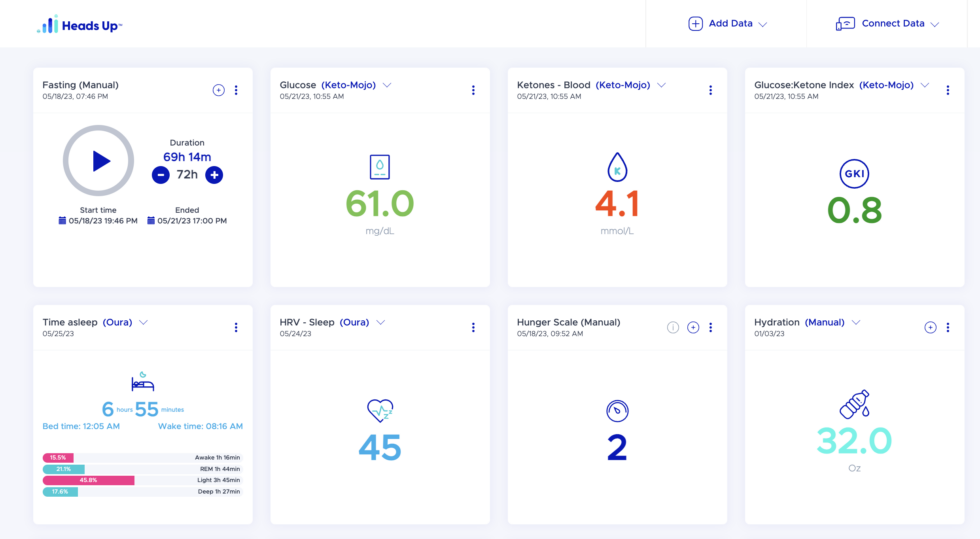This screenshot has height=539, width=980.
Task: Start the fasting timer play button
Action: tap(99, 161)
